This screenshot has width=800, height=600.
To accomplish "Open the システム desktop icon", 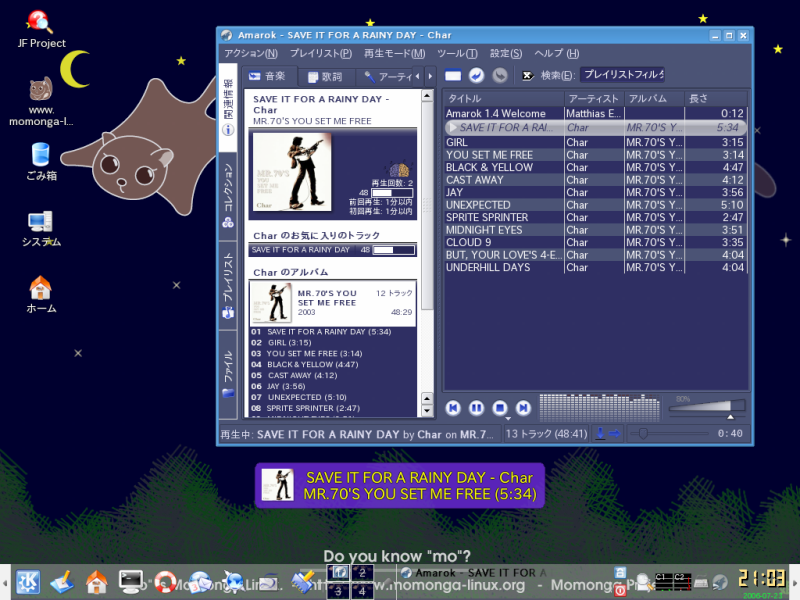I will tap(41, 229).
